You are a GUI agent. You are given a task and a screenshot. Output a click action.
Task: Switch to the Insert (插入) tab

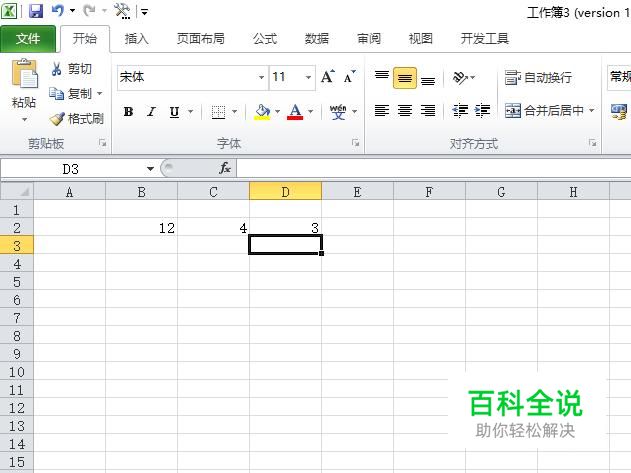[136, 39]
